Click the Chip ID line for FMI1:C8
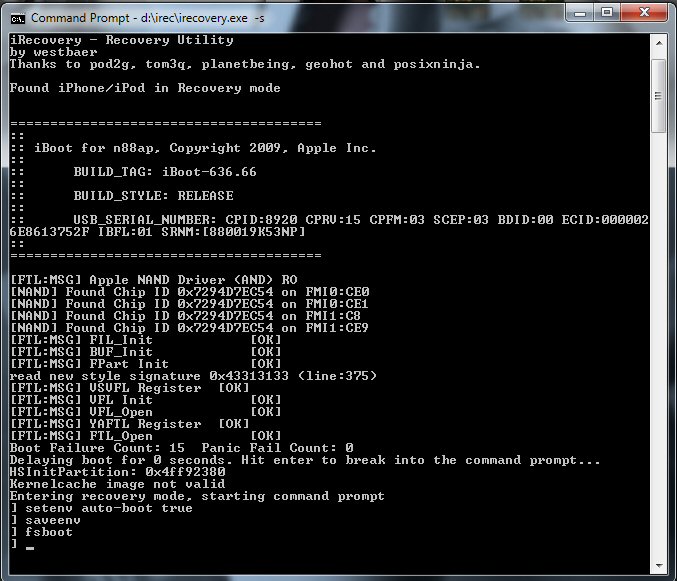This screenshot has width=677, height=581. pyautogui.click(x=185, y=316)
